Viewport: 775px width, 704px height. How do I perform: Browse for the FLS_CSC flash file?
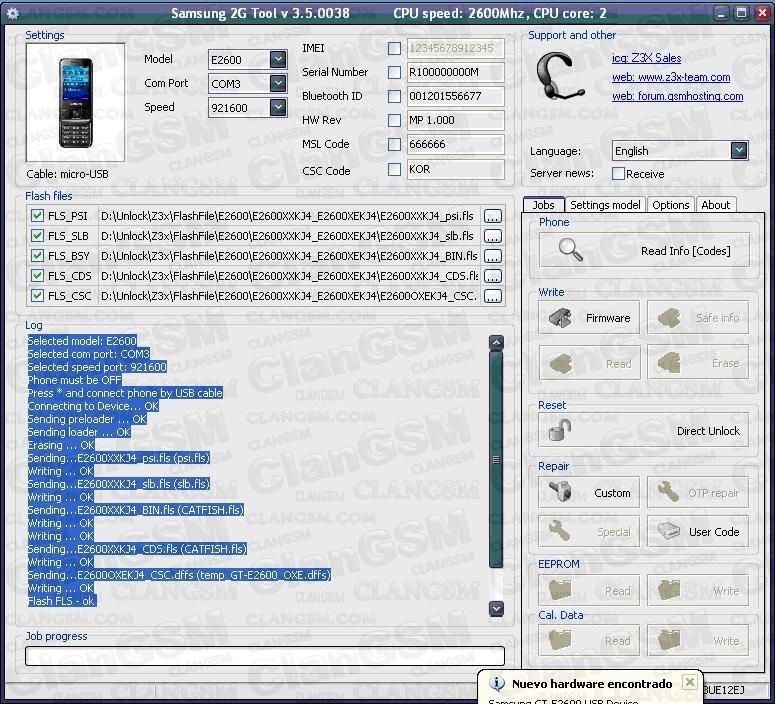[492, 296]
